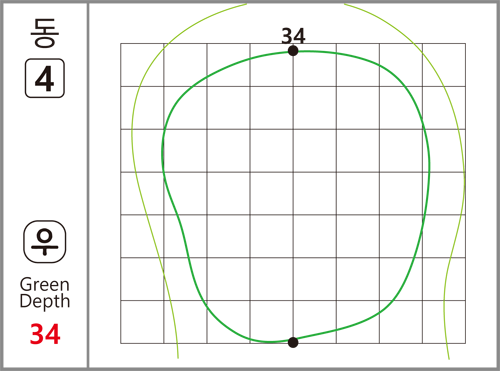Viewport: 500px width, 371px height.
Task: Click the number 34 above the green
Action: pos(293,36)
